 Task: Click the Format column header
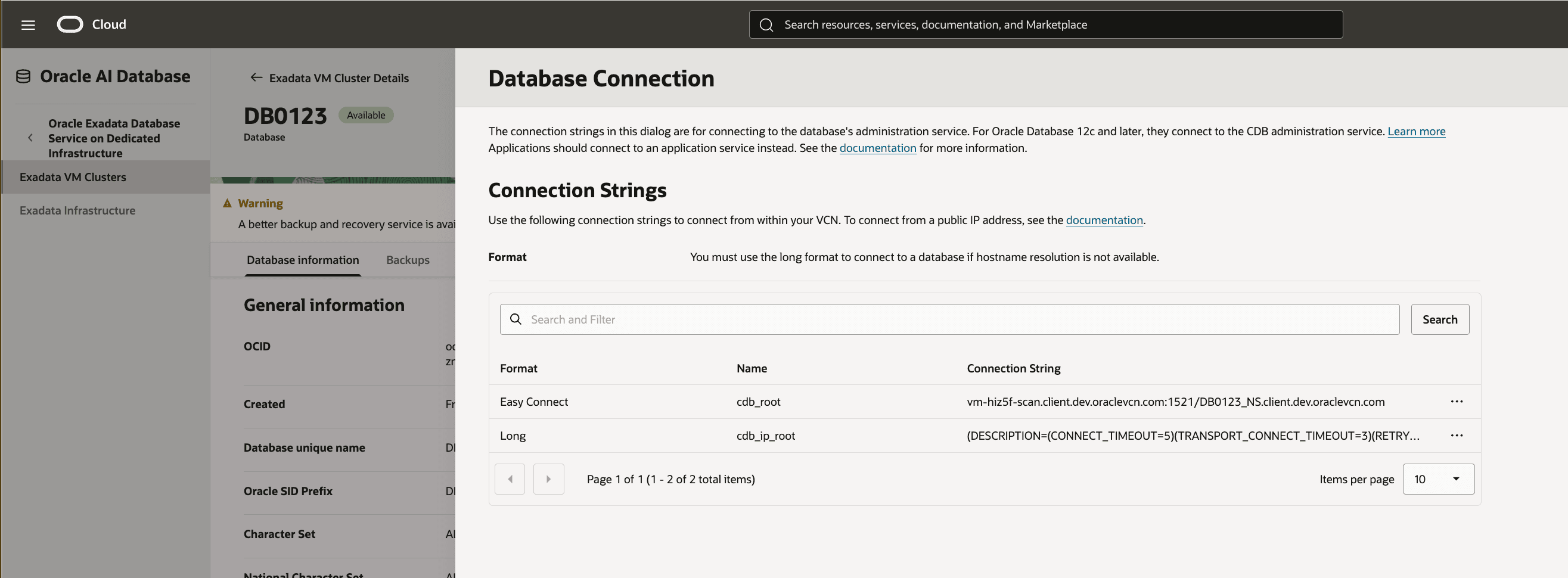point(518,369)
